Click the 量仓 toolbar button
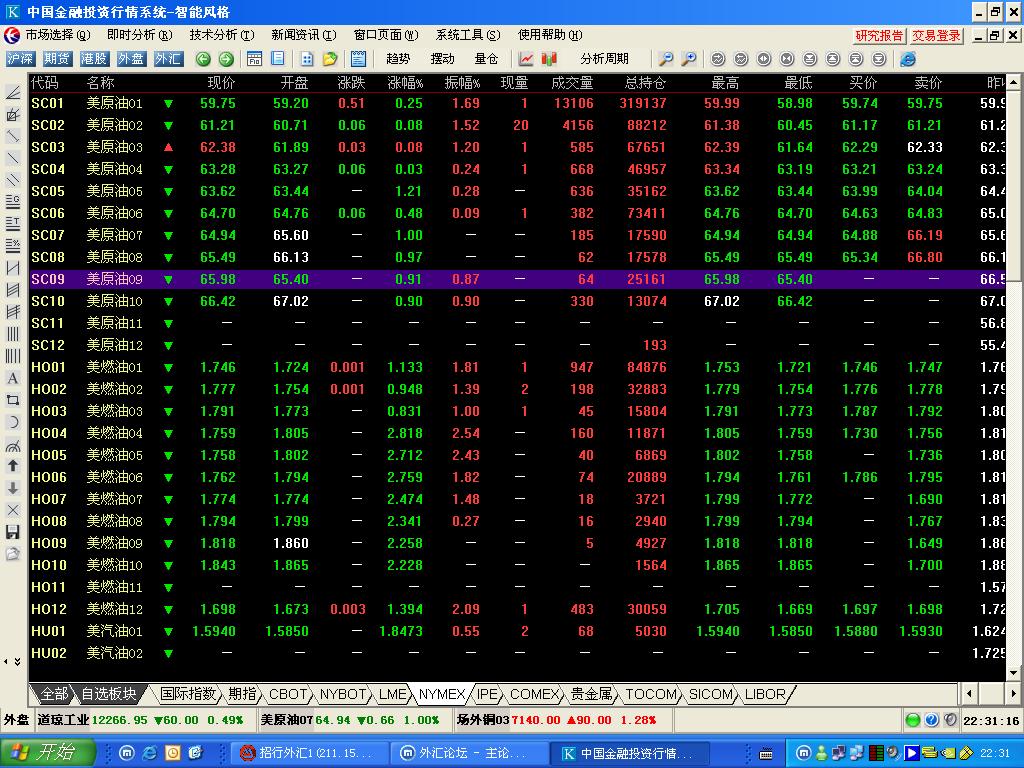The width and height of the screenshot is (1024, 768). pyautogui.click(x=487, y=59)
